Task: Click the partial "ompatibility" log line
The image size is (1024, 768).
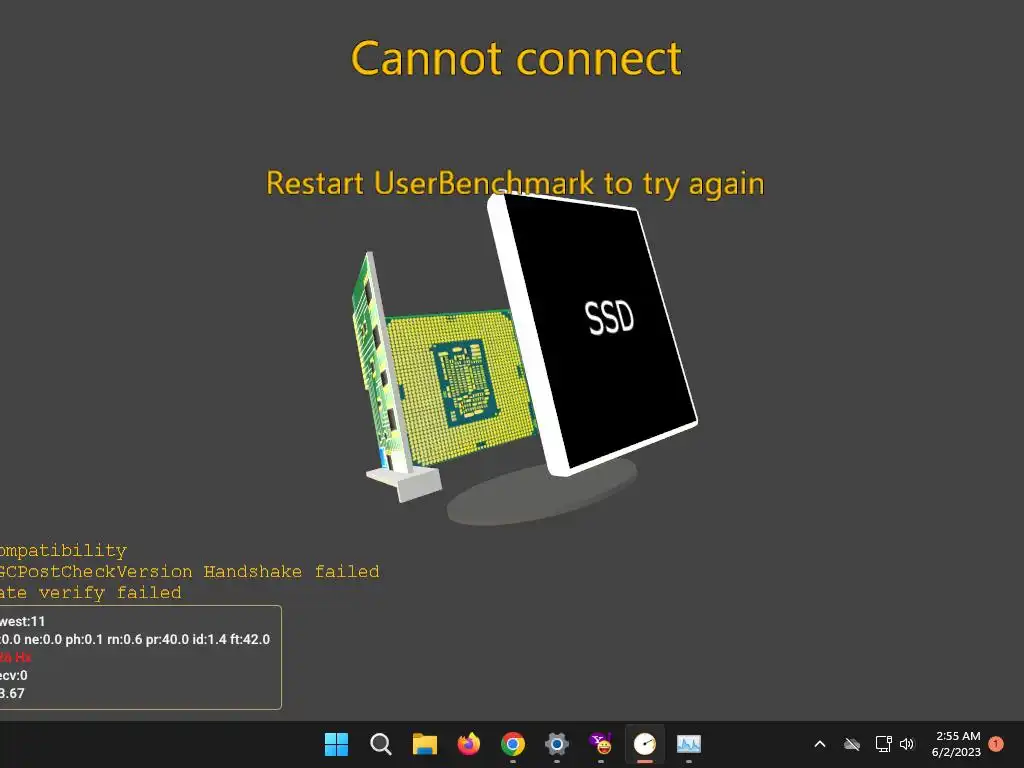Action: pyautogui.click(x=63, y=551)
